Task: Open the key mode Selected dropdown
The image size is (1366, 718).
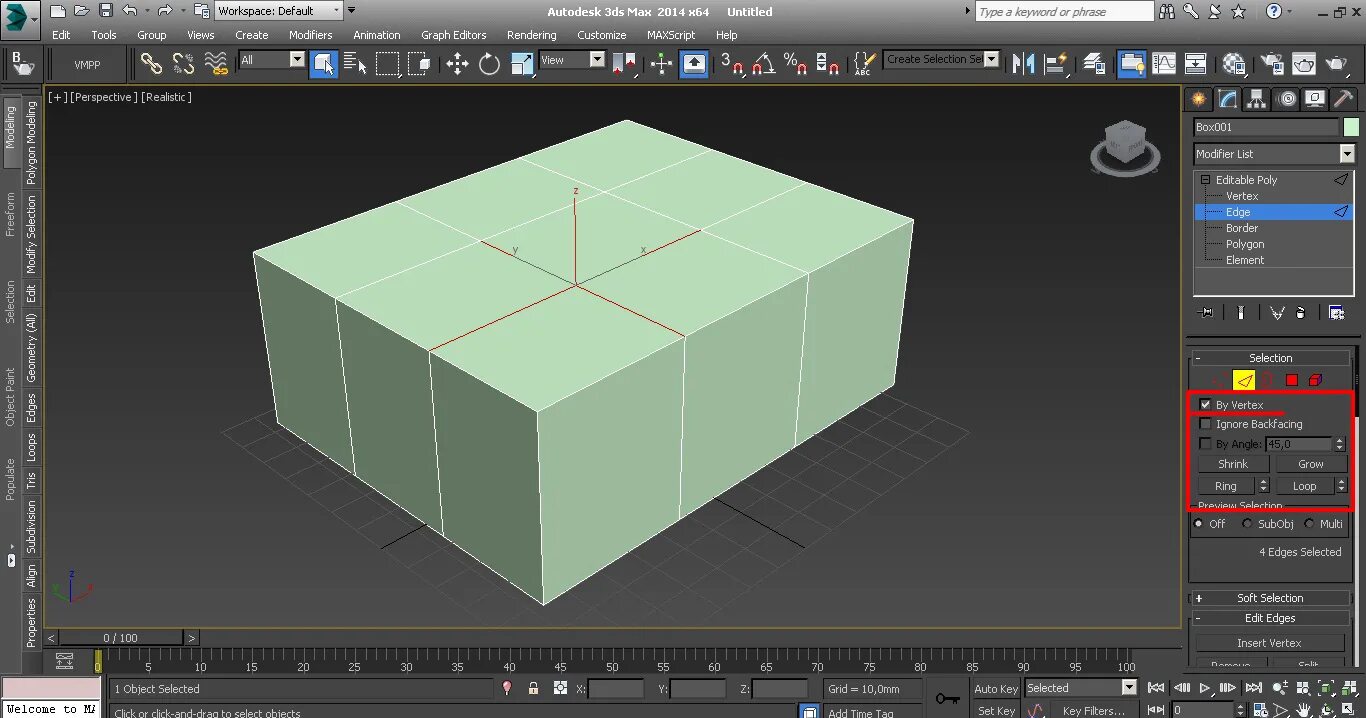Action: (1081, 688)
